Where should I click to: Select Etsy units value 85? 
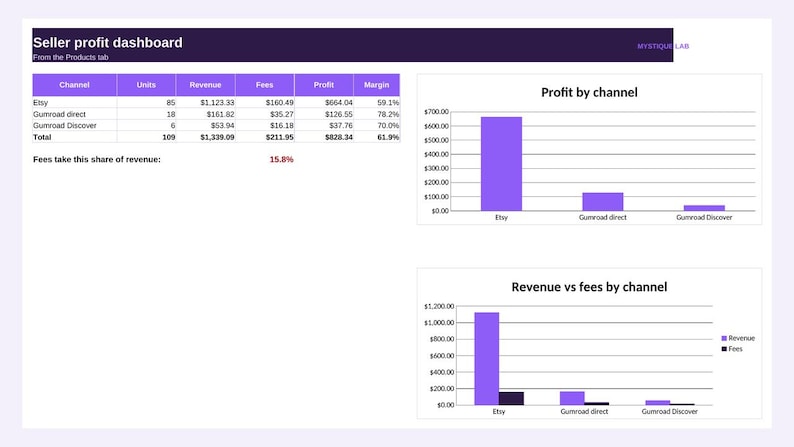click(x=146, y=102)
